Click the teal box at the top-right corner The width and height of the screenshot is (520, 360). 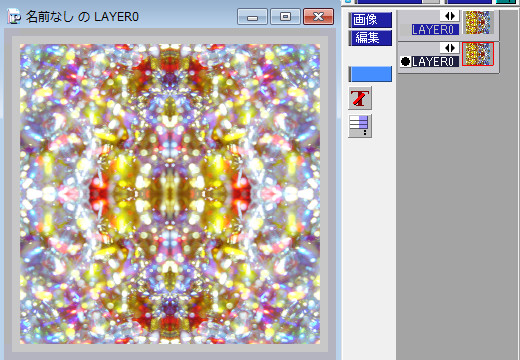click(x=506, y=2)
